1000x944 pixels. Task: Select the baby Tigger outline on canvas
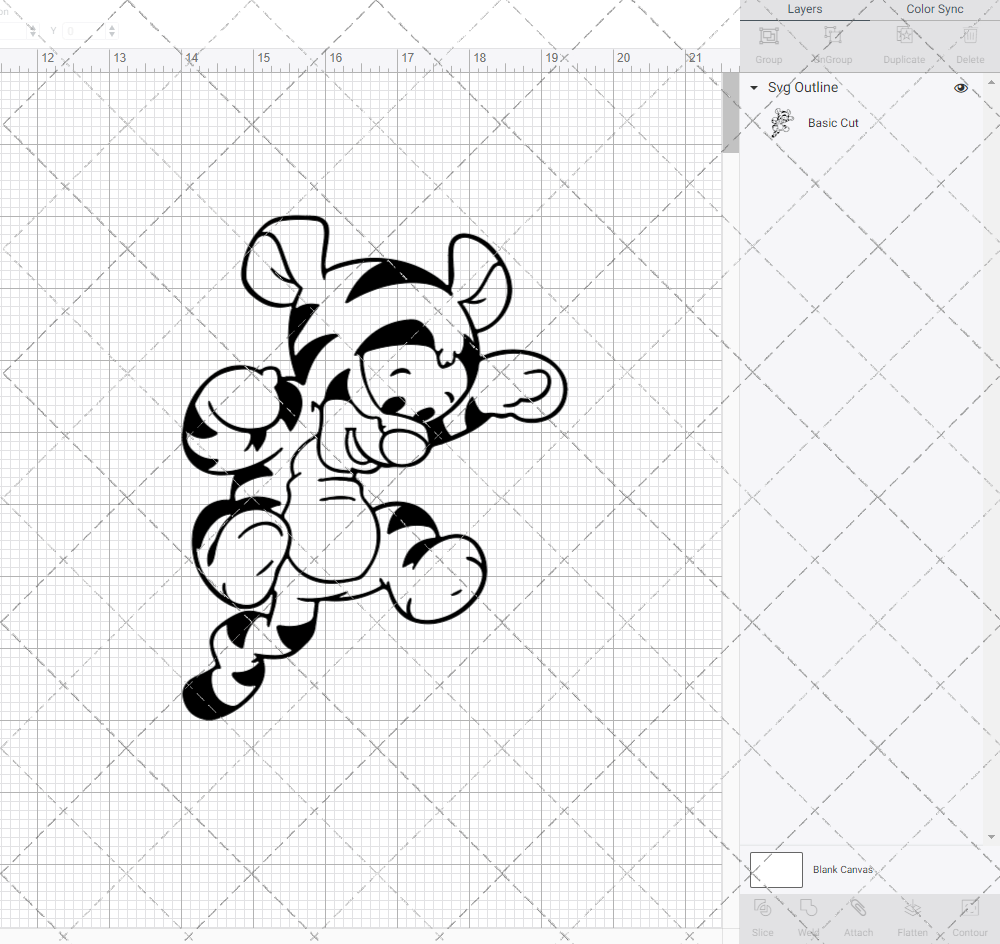coord(374,468)
